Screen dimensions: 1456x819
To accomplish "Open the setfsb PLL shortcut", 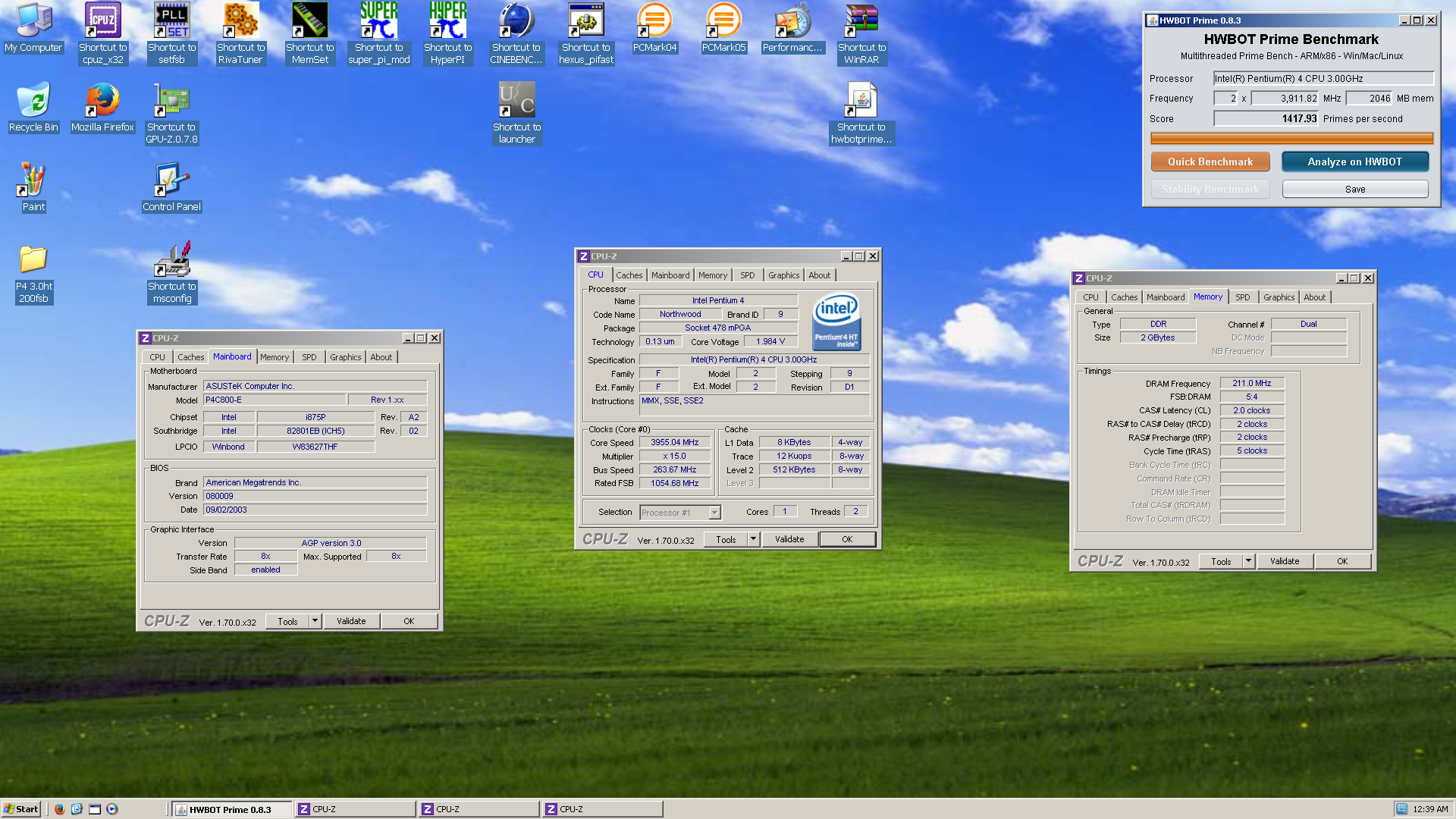I will point(171,33).
